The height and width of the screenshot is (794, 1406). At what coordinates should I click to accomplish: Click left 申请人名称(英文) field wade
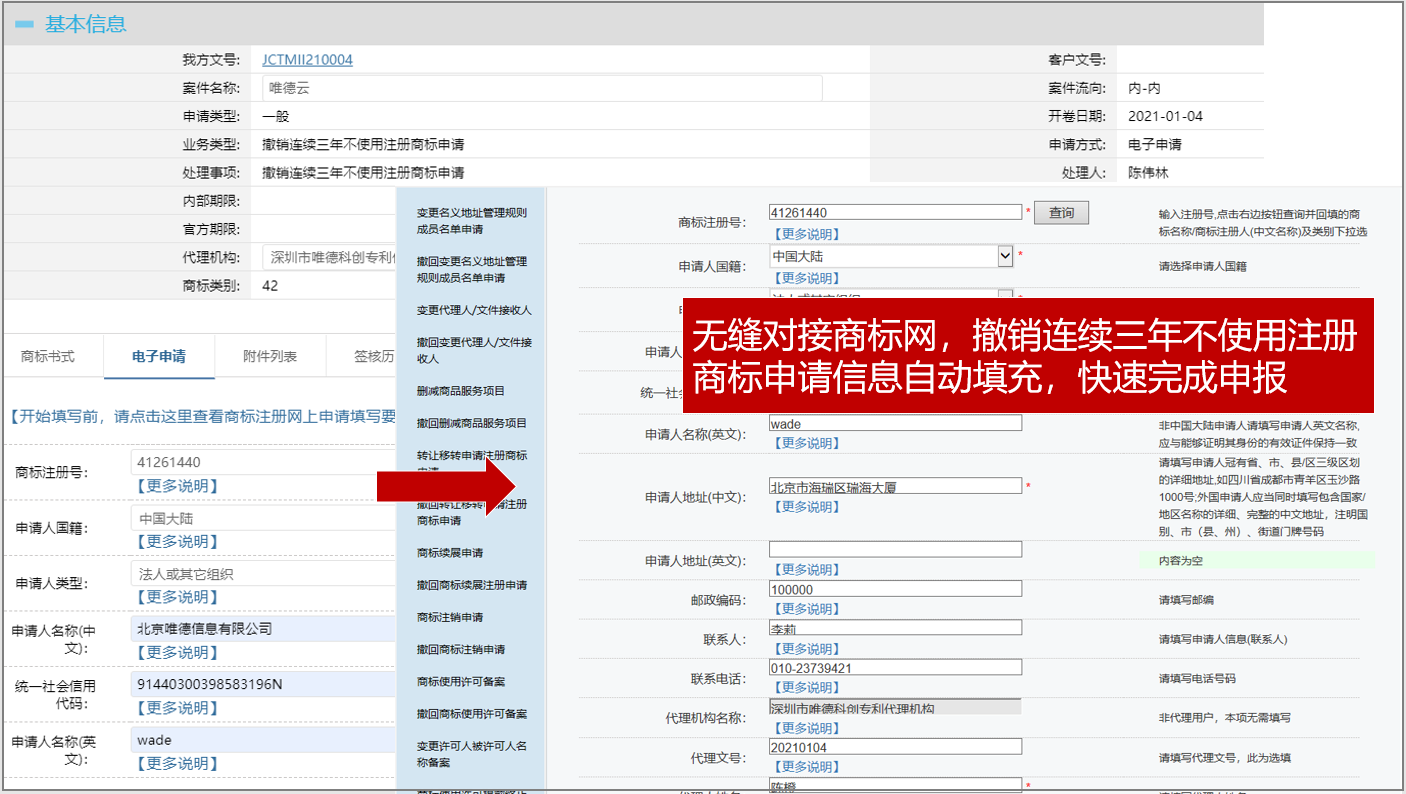[x=264, y=740]
